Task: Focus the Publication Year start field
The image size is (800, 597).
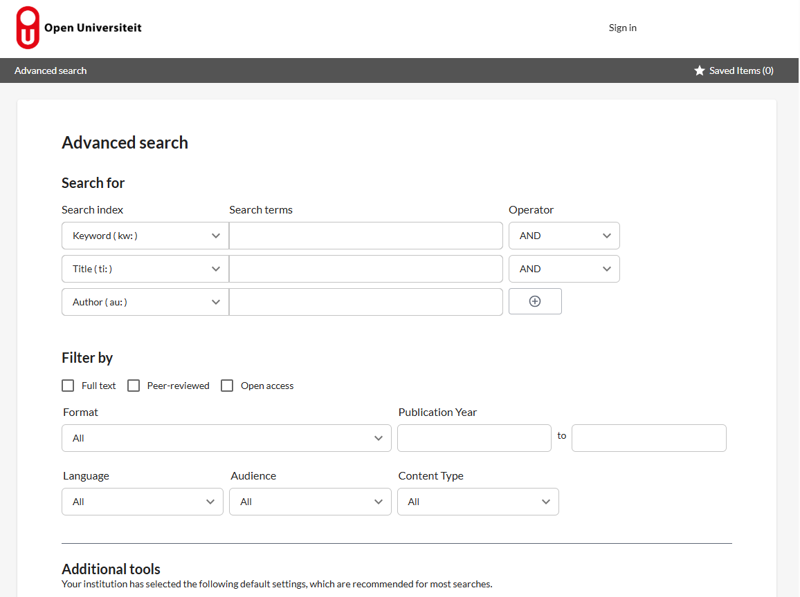Action: tap(474, 438)
